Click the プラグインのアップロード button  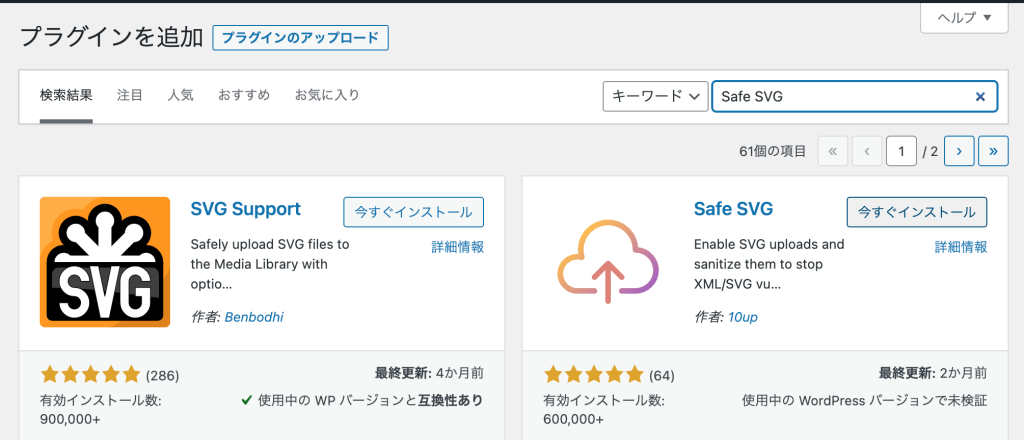(x=300, y=38)
